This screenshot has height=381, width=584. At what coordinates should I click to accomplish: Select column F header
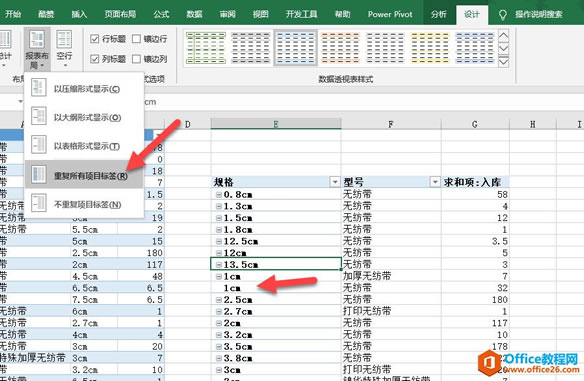[x=391, y=124]
